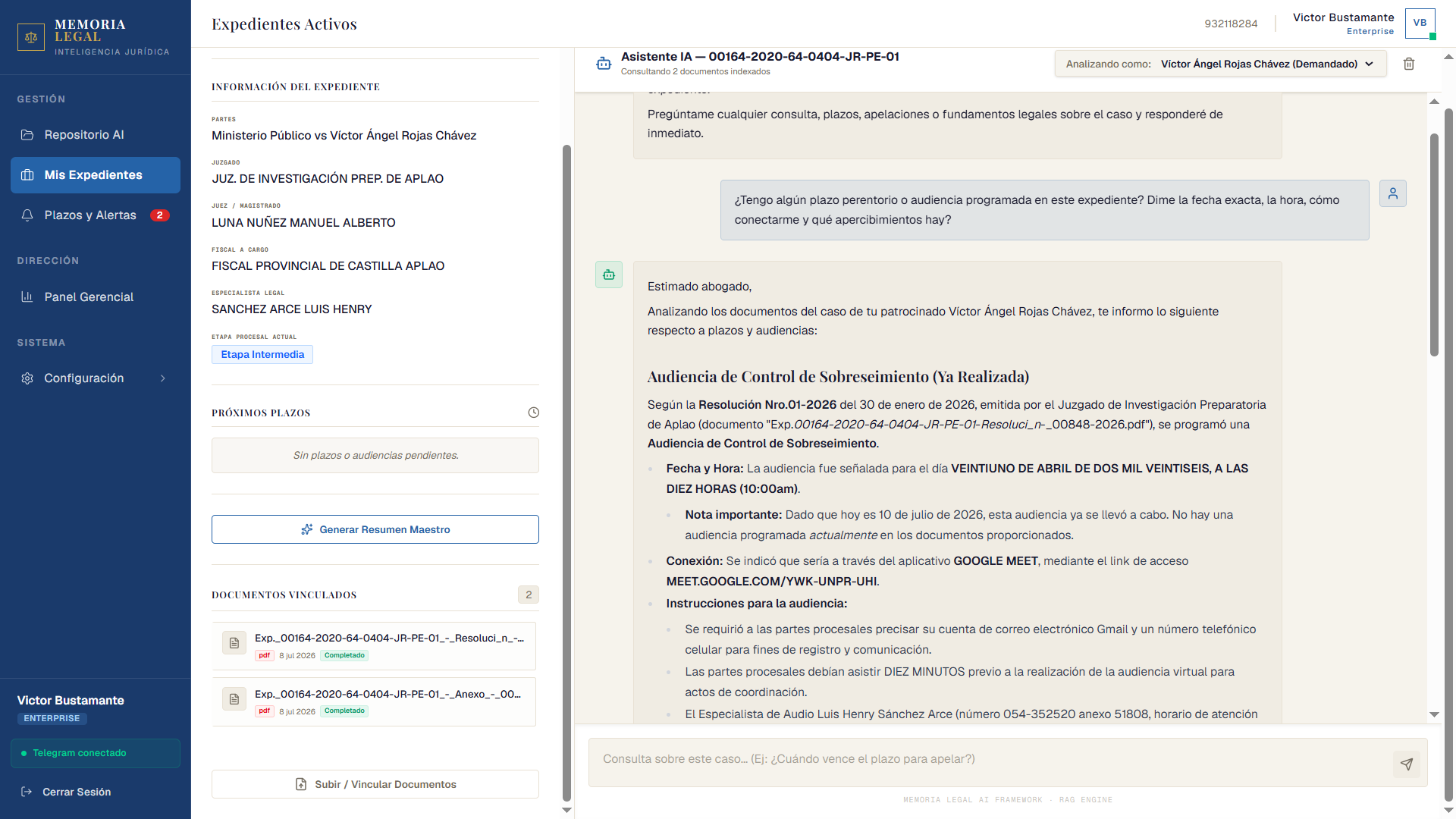Click the left panel scrollbar thumb

coord(566,473)
